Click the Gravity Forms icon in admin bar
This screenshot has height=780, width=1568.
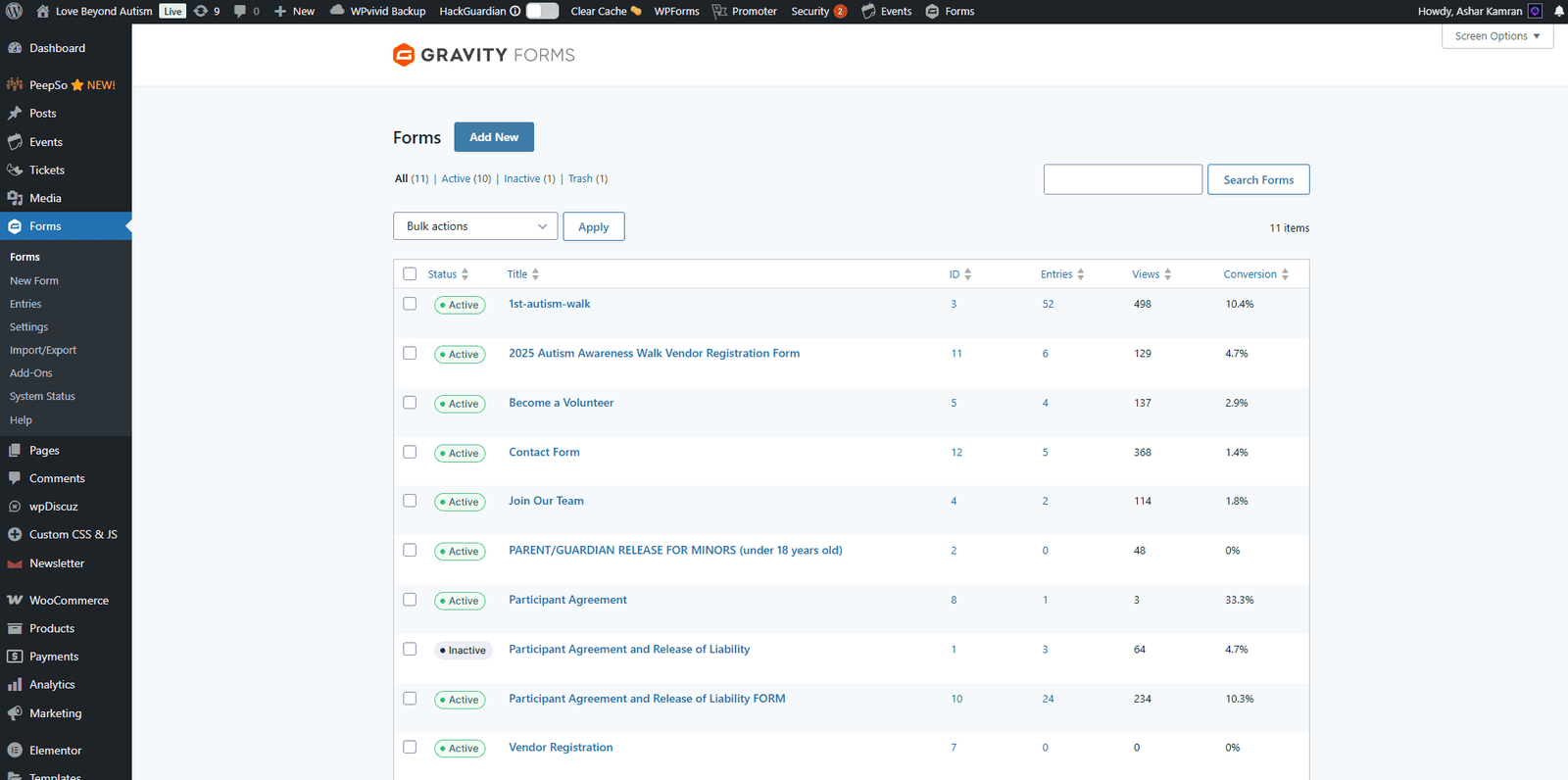(932, 12)
